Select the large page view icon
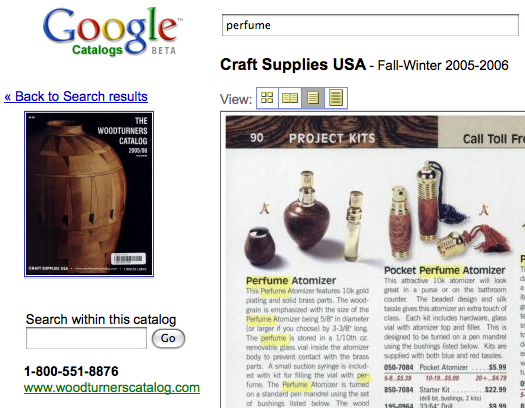The image size is (525, 408). pyautogui.click(x=336, y=98)
